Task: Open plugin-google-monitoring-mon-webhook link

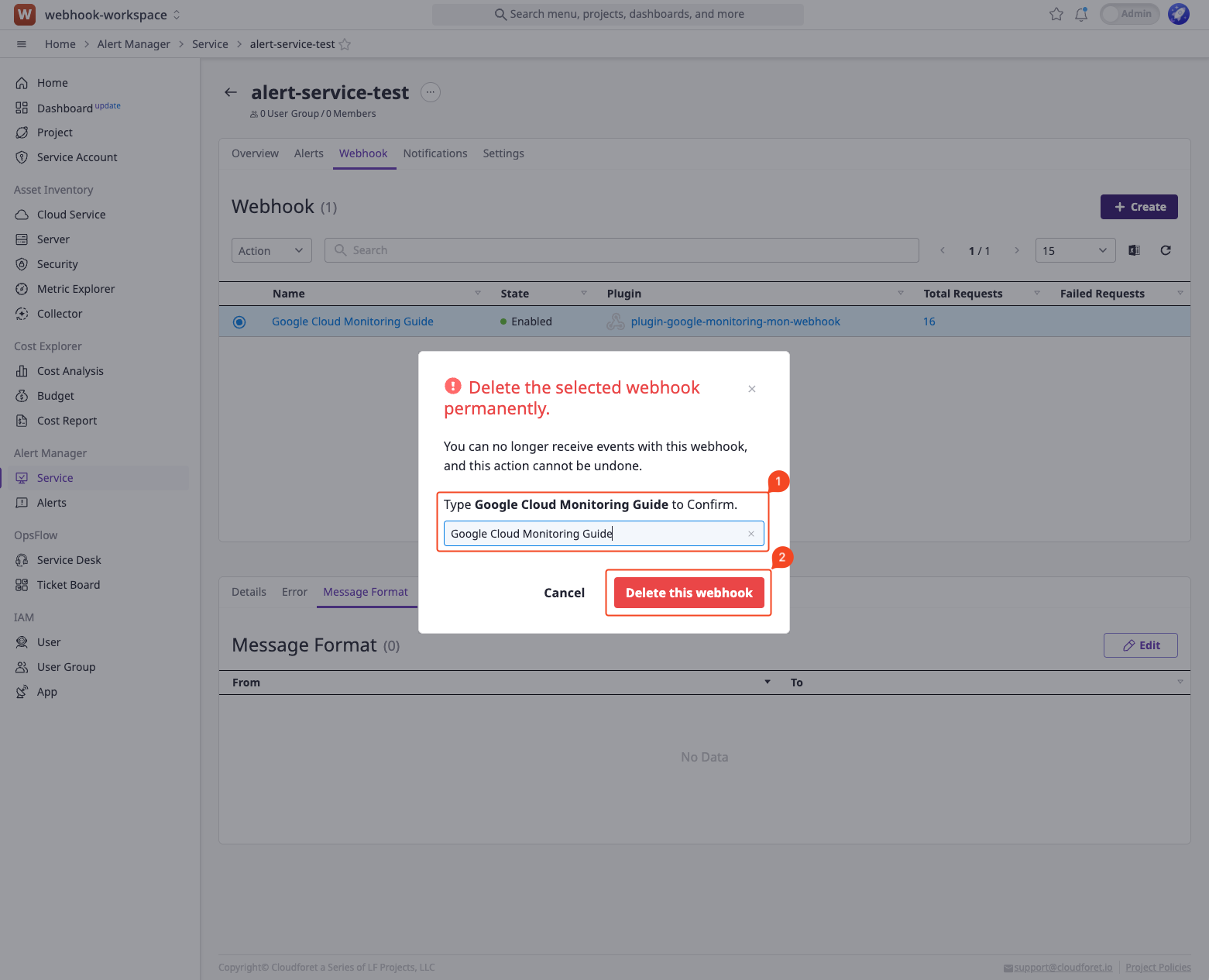Action: point(735,322)
